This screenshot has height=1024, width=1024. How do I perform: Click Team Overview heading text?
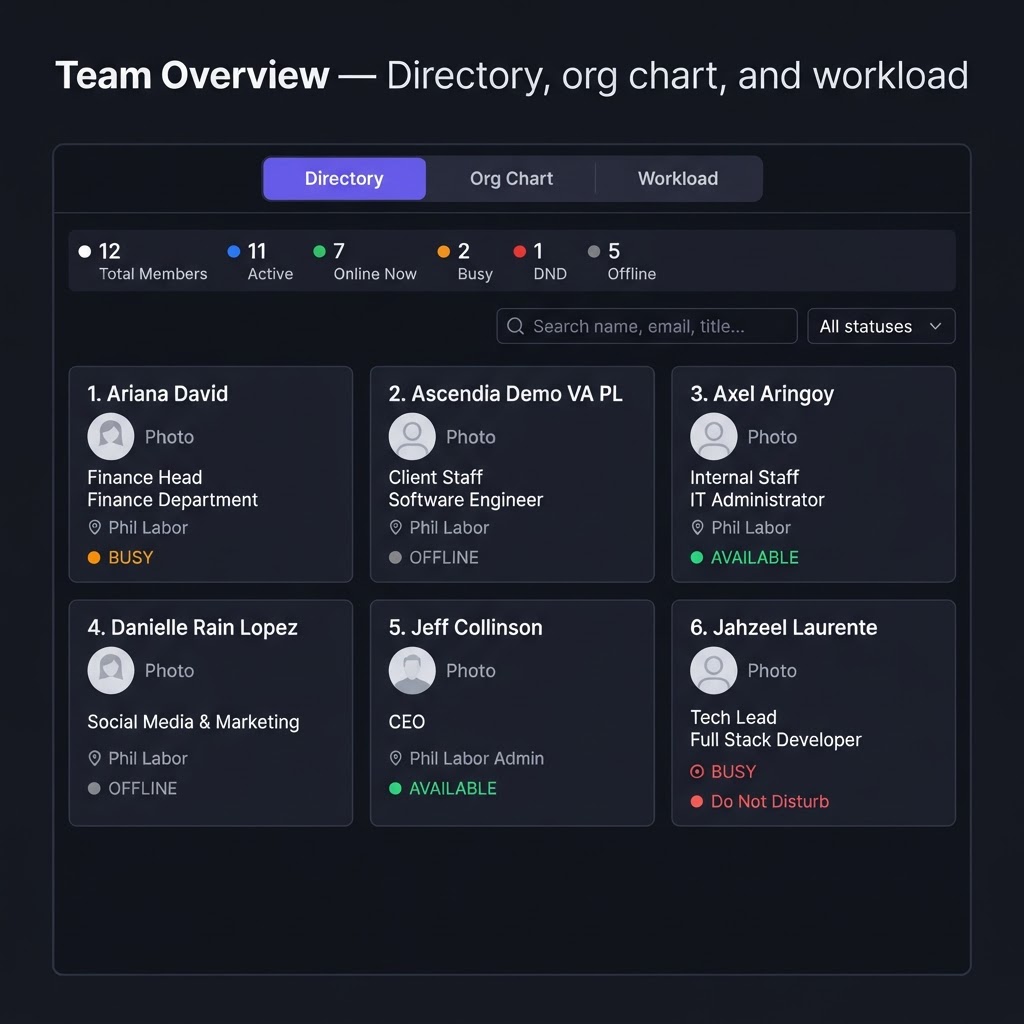[193, 75]
